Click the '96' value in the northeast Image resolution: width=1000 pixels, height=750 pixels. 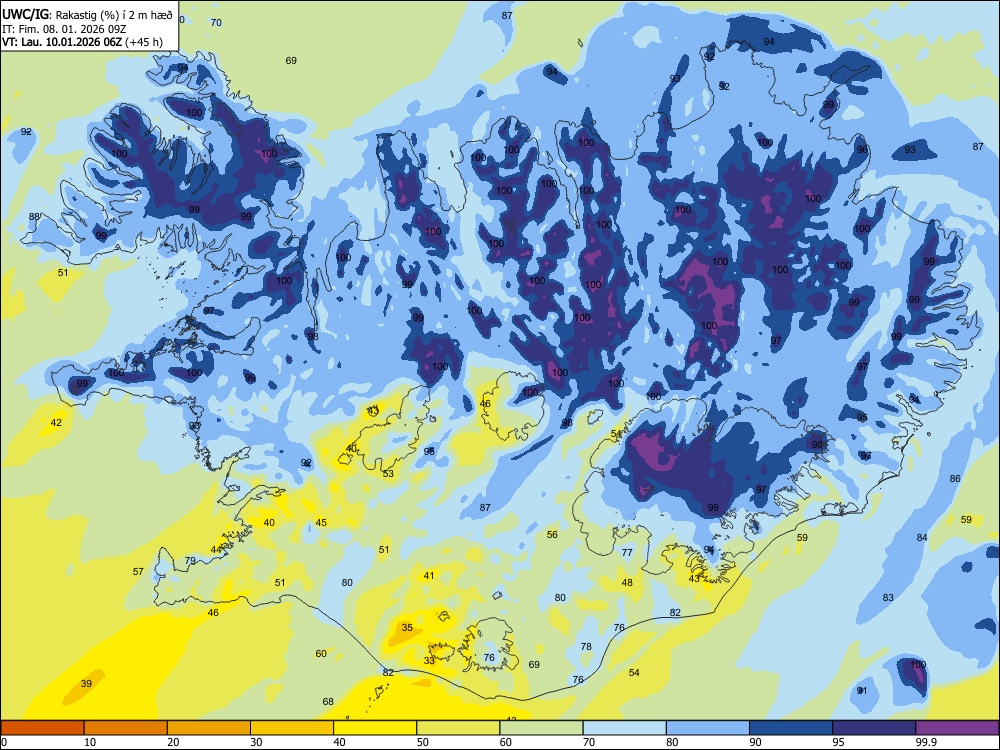click(862, 149)
